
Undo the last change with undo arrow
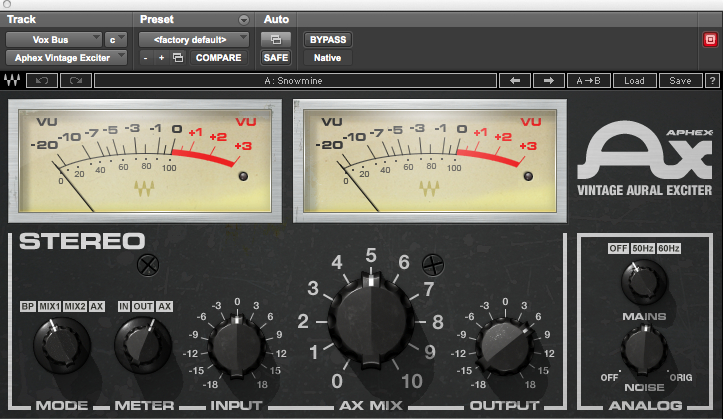point(42,81)
